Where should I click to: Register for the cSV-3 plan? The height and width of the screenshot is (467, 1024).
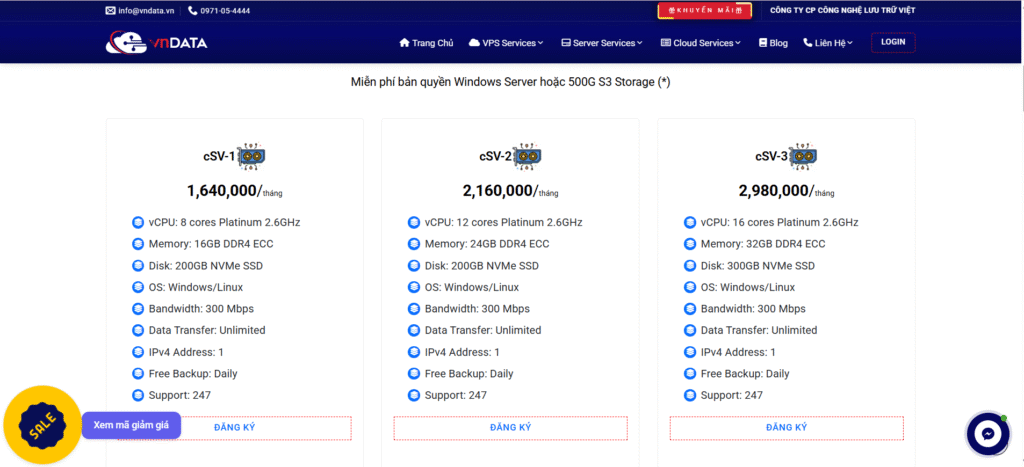click(x=786, y=428)
